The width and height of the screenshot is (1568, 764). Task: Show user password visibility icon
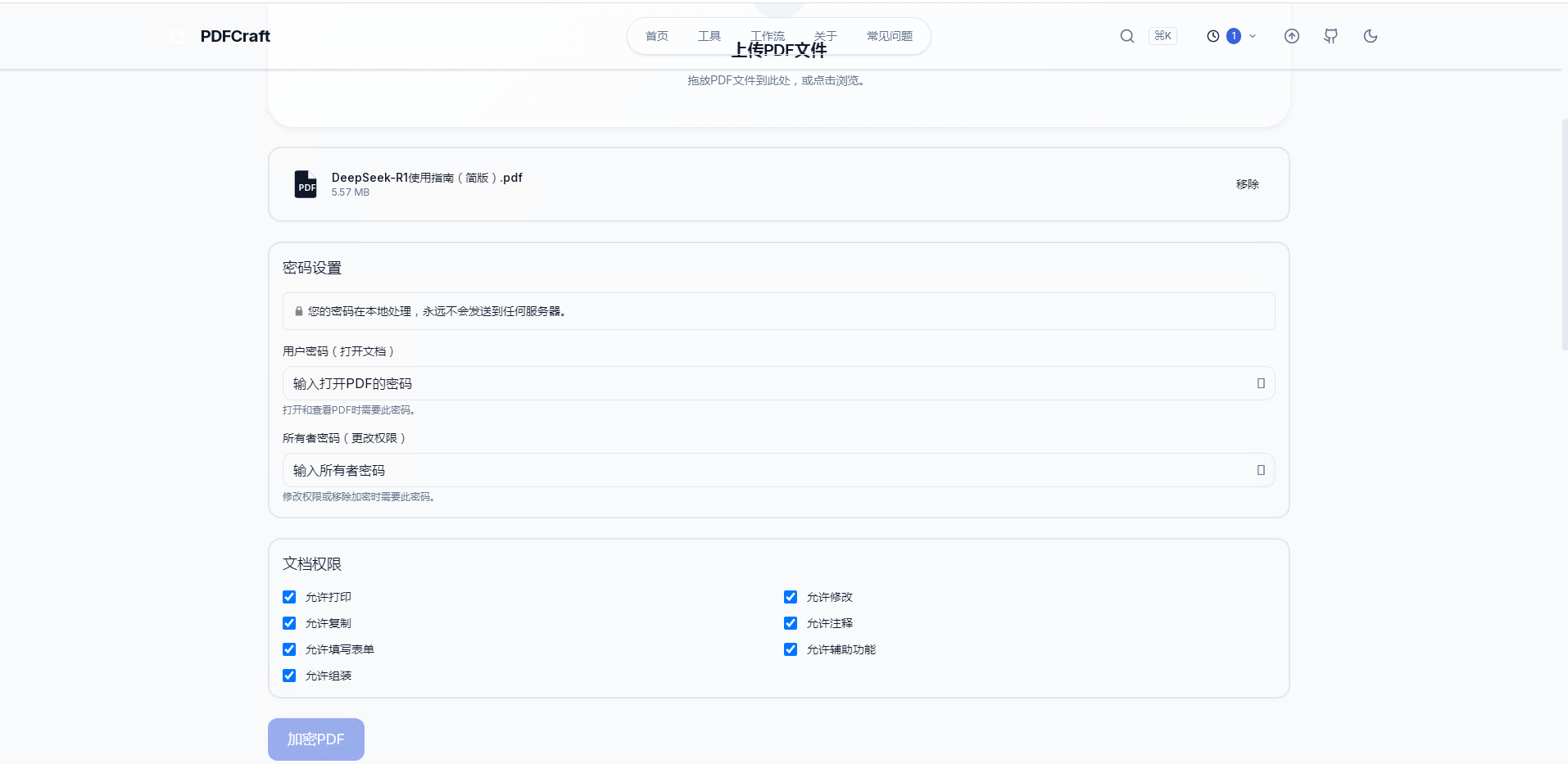click(1261, 383)
